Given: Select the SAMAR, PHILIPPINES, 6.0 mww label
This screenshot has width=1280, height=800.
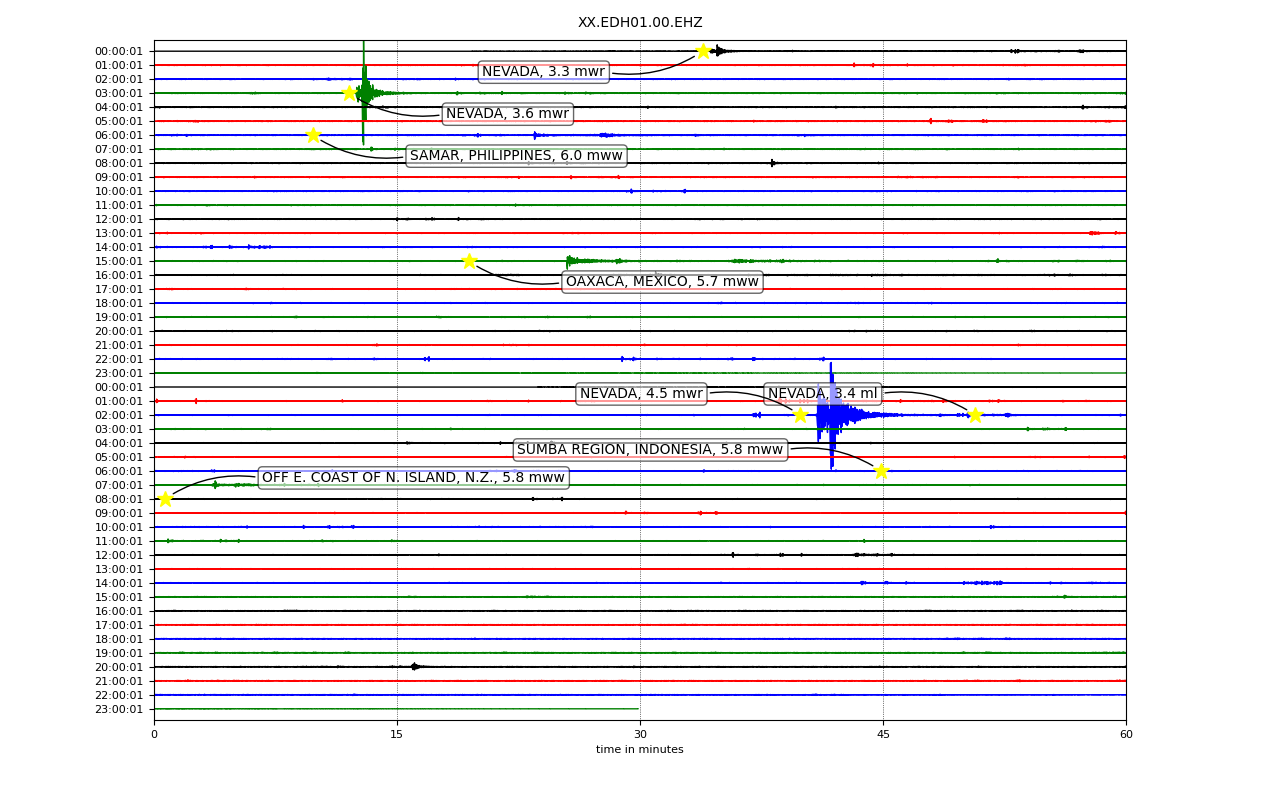Looking at the screenshot, I should click(516, 155).
